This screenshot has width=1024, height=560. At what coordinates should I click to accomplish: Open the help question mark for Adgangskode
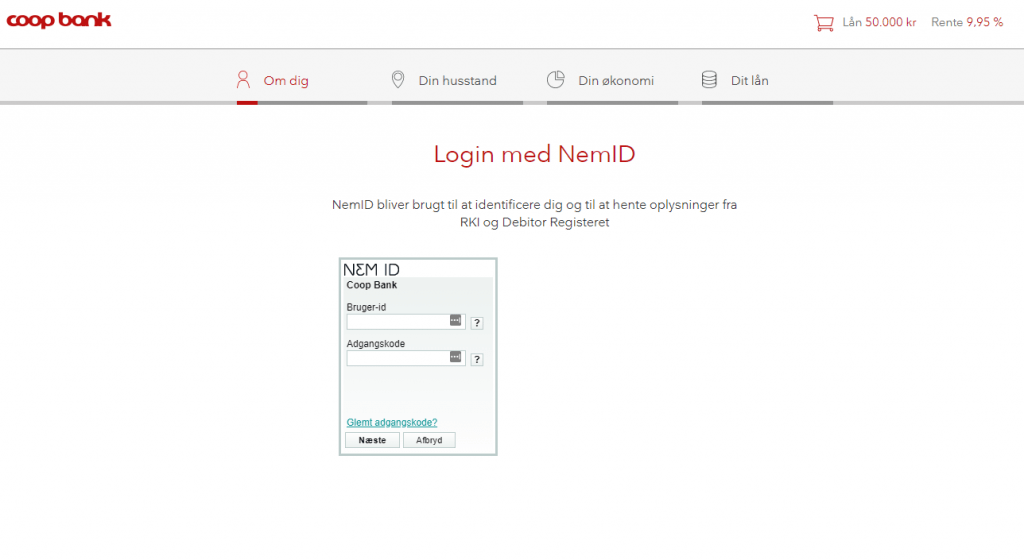click(x=477, y=359)
